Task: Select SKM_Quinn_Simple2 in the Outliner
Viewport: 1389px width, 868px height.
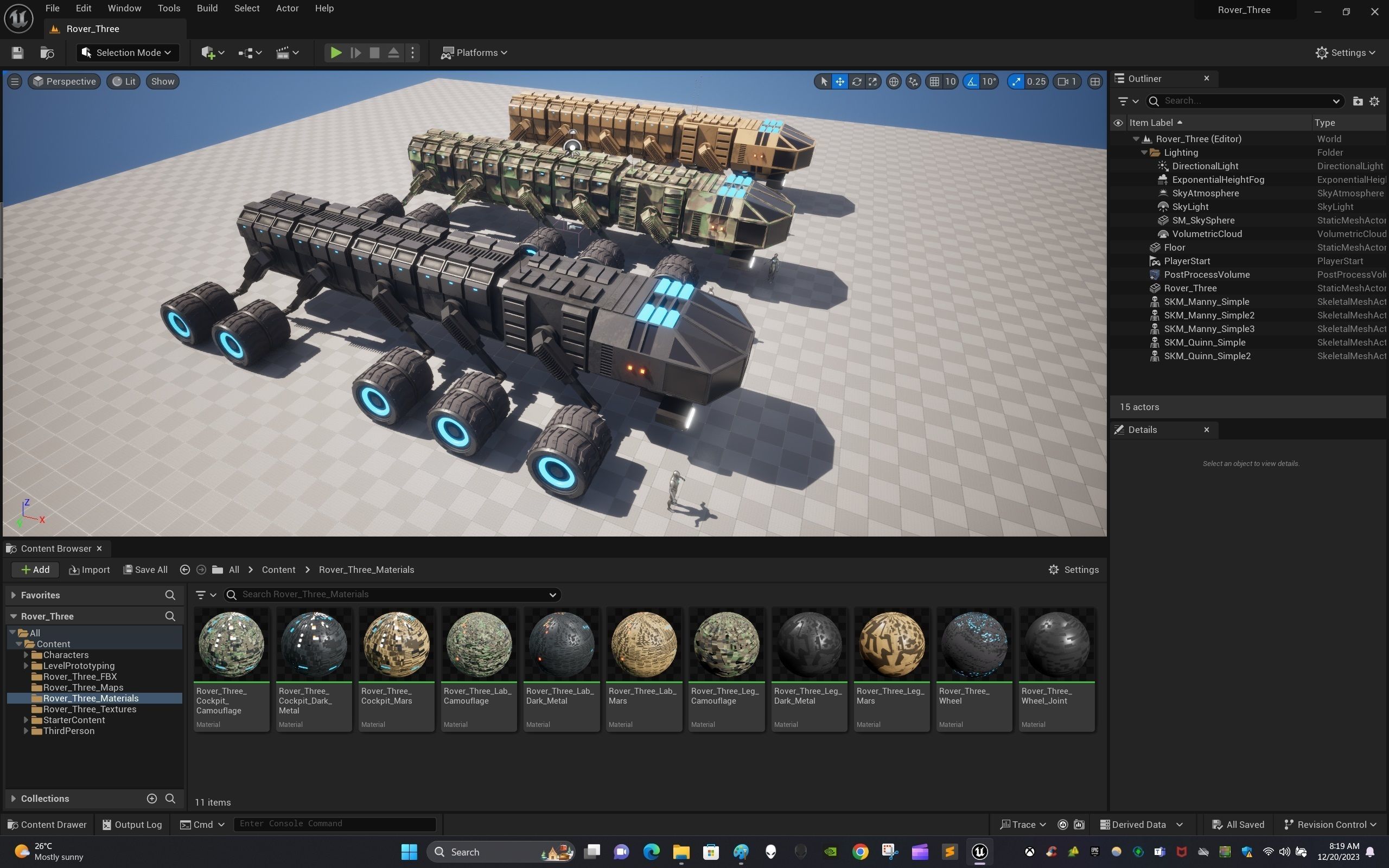Action: (x=1207, y=356)
